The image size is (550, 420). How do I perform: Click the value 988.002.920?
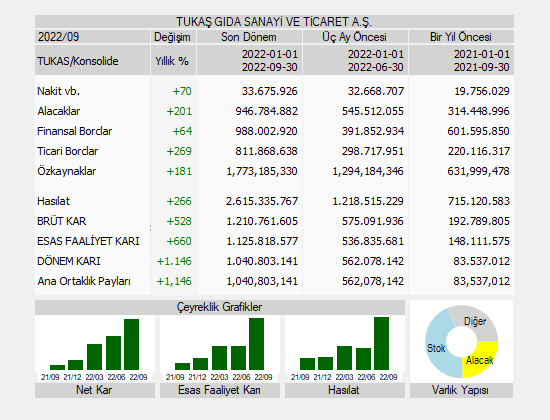pos(267,131)
